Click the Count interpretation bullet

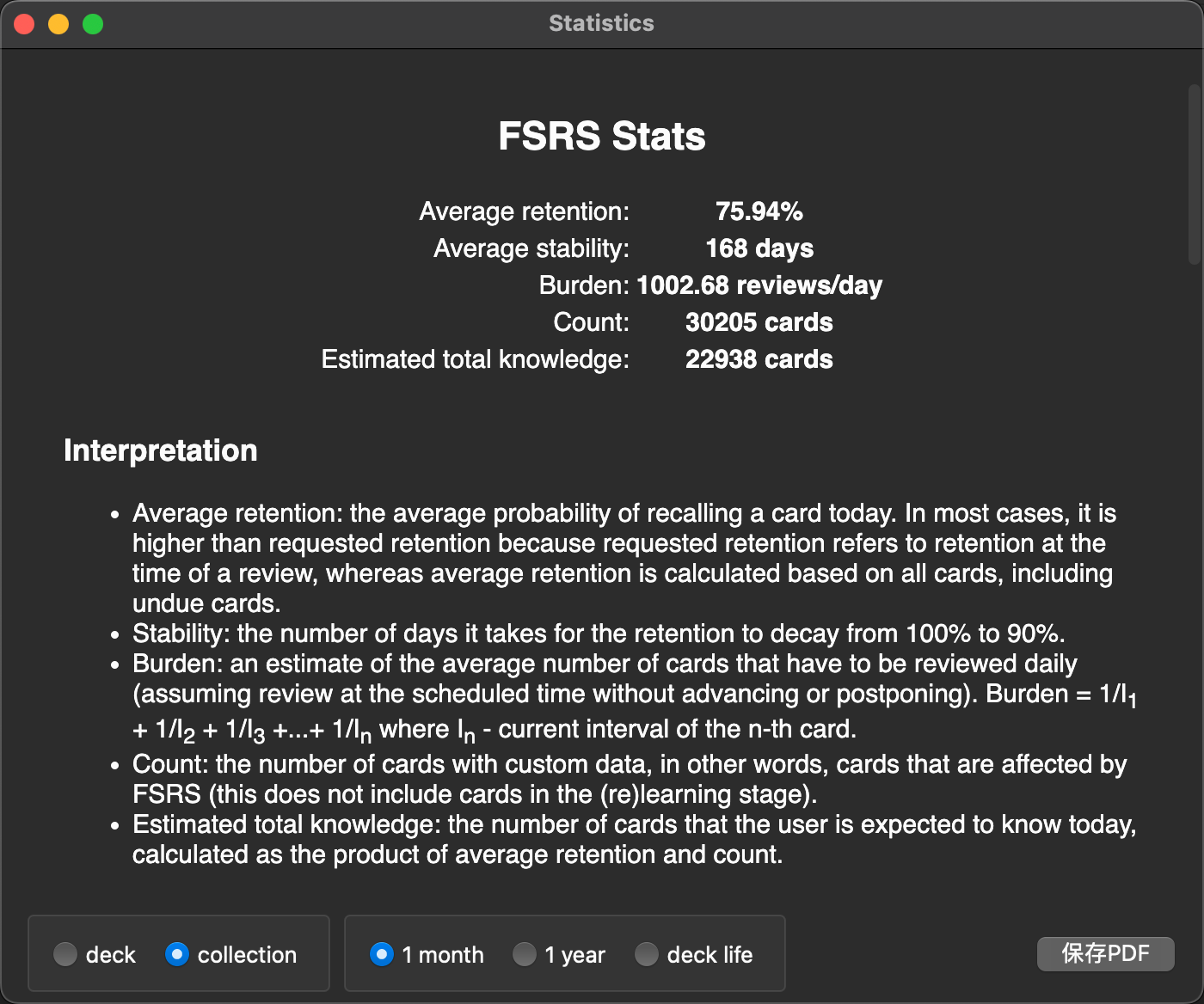[x=628, y=779]
